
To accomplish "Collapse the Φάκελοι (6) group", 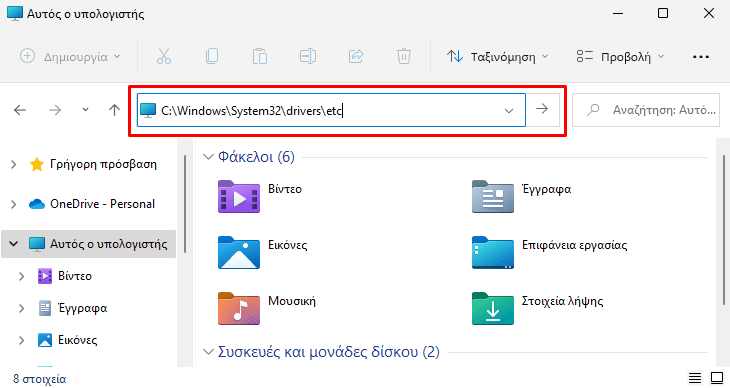I will (208, 157).
